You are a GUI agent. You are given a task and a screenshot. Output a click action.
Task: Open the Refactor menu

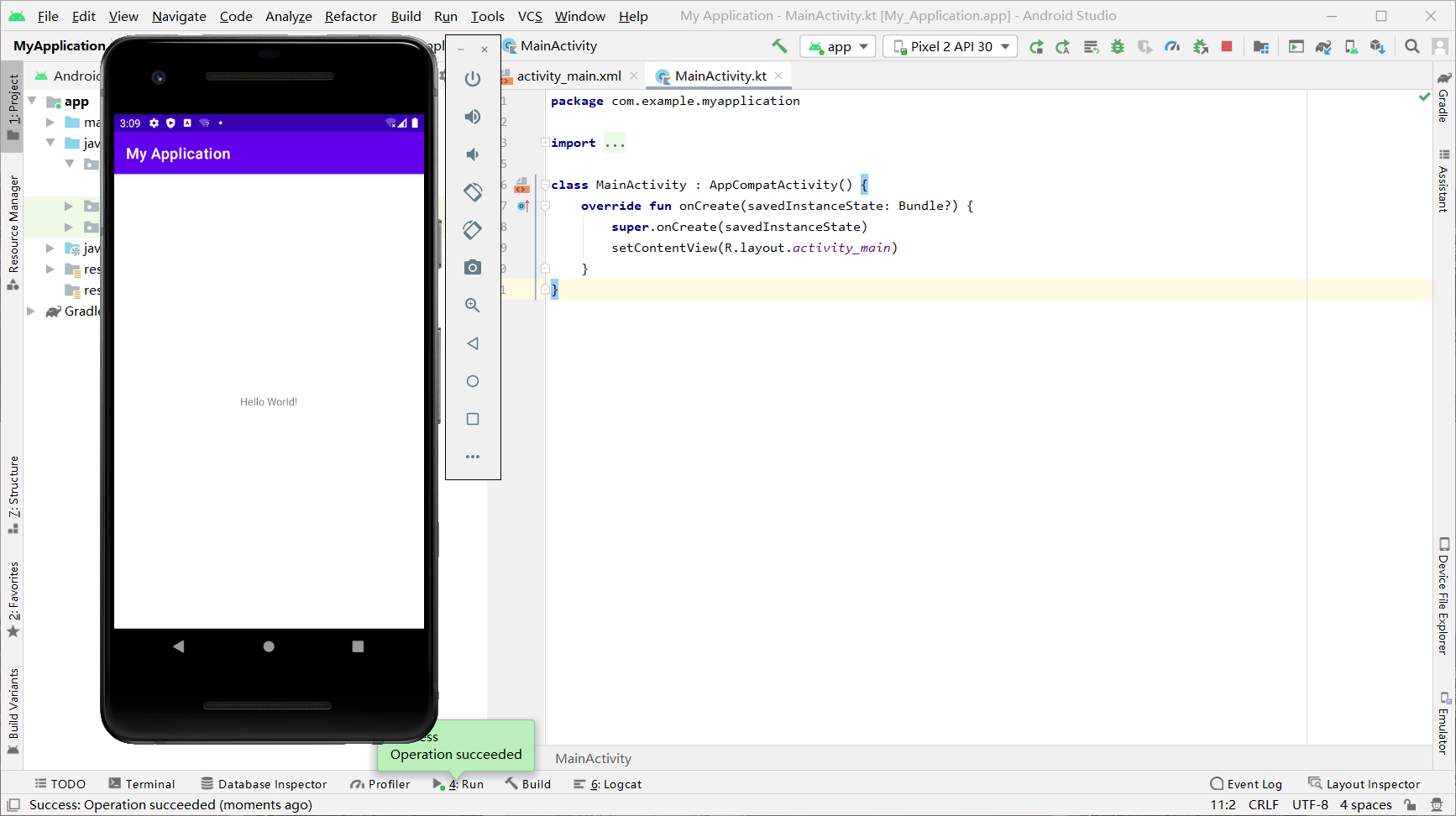[351, 16]
